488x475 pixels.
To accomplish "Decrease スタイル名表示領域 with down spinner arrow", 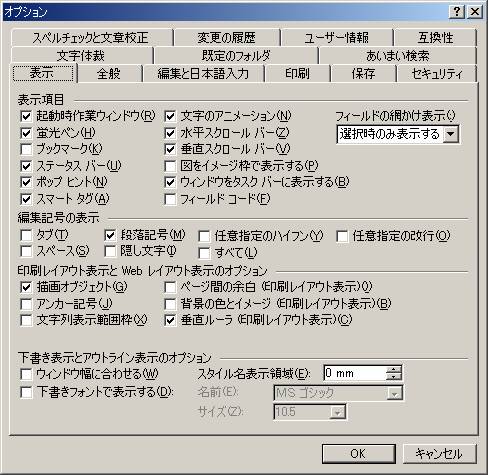I will [394, 376].
